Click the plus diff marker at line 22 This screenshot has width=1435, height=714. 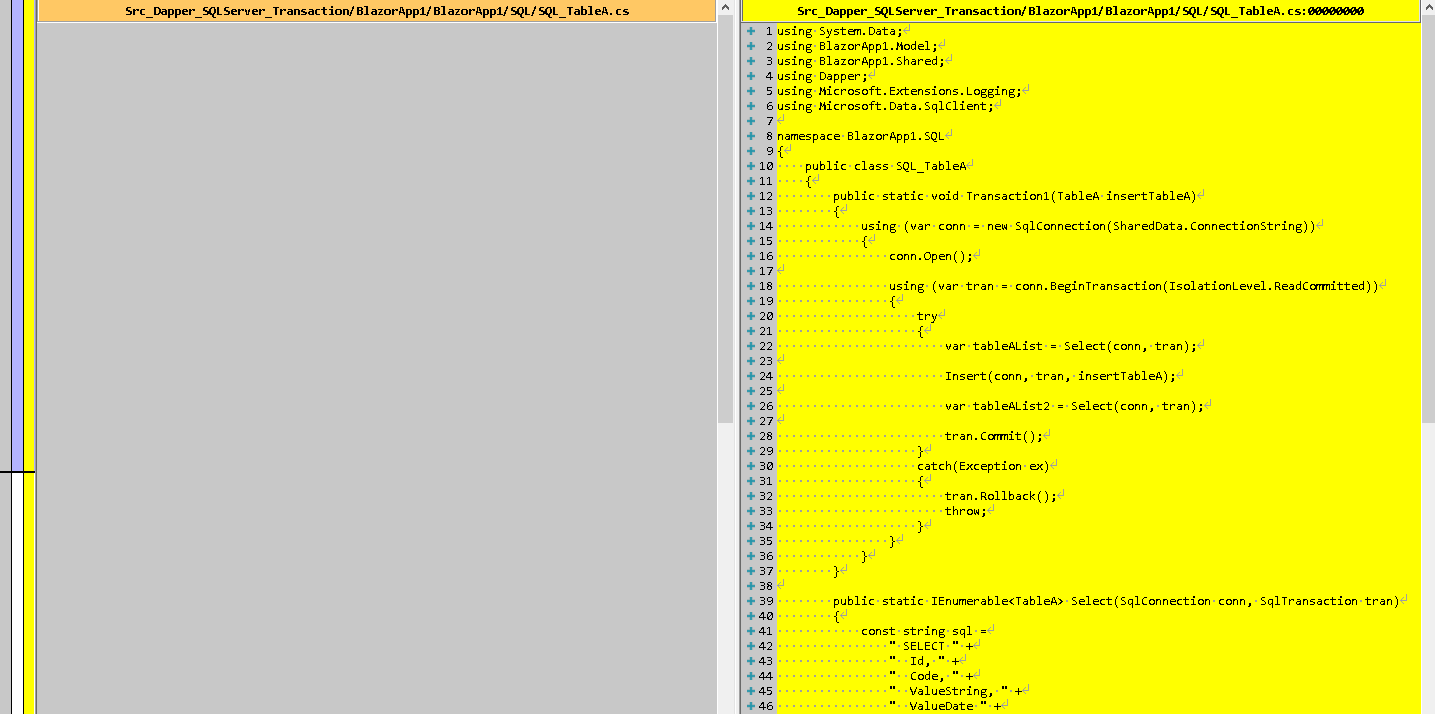click(x=750, y=346)
